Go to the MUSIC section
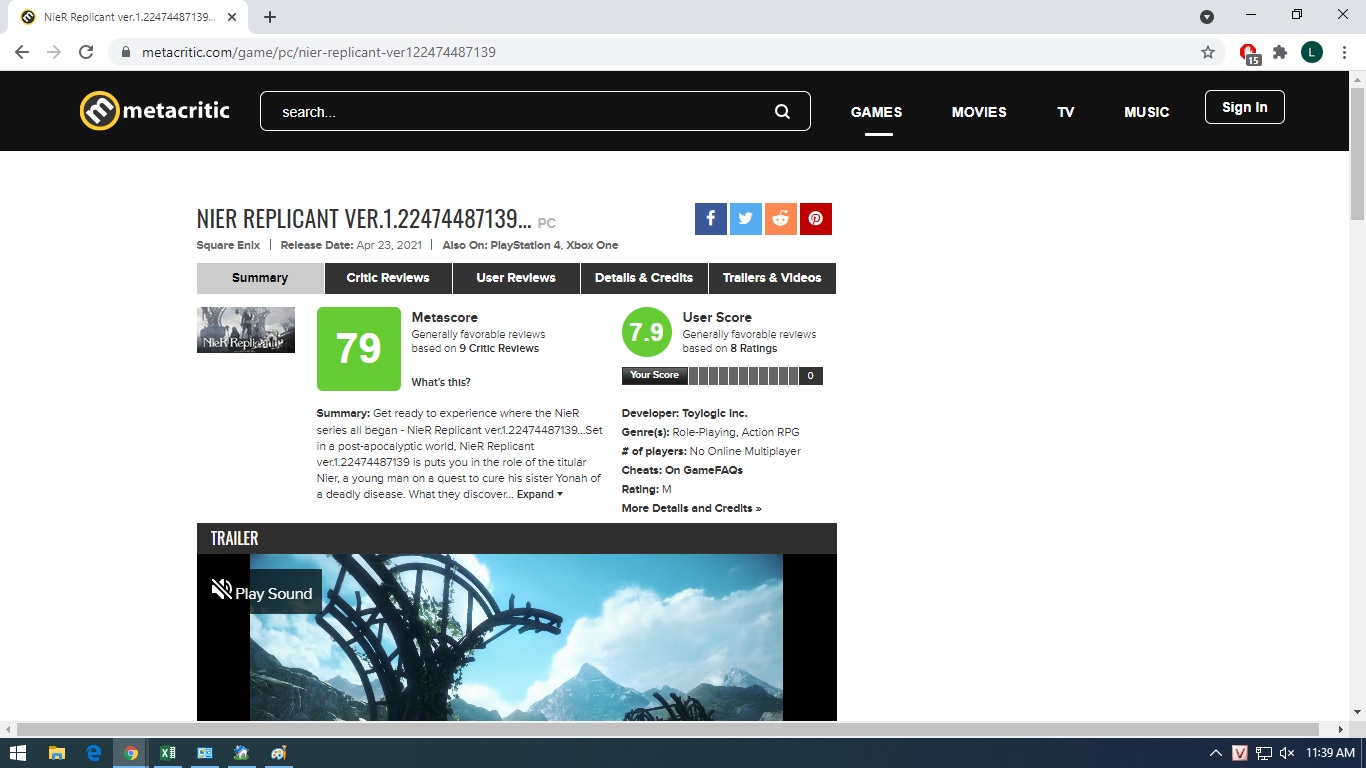This screenshot has width=1366, height=768. 1147,112
